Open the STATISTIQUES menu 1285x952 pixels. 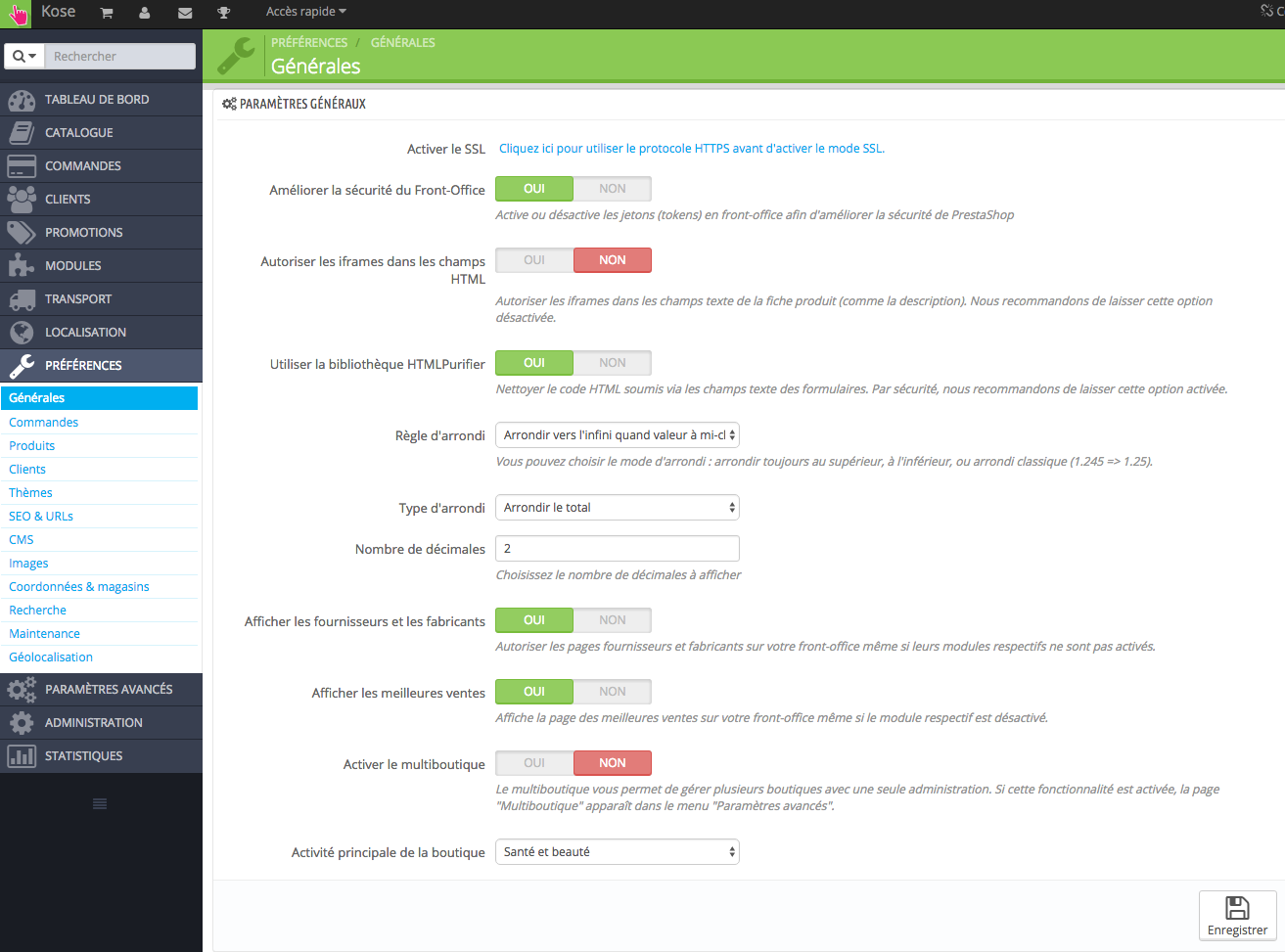(x=101, y=756)
